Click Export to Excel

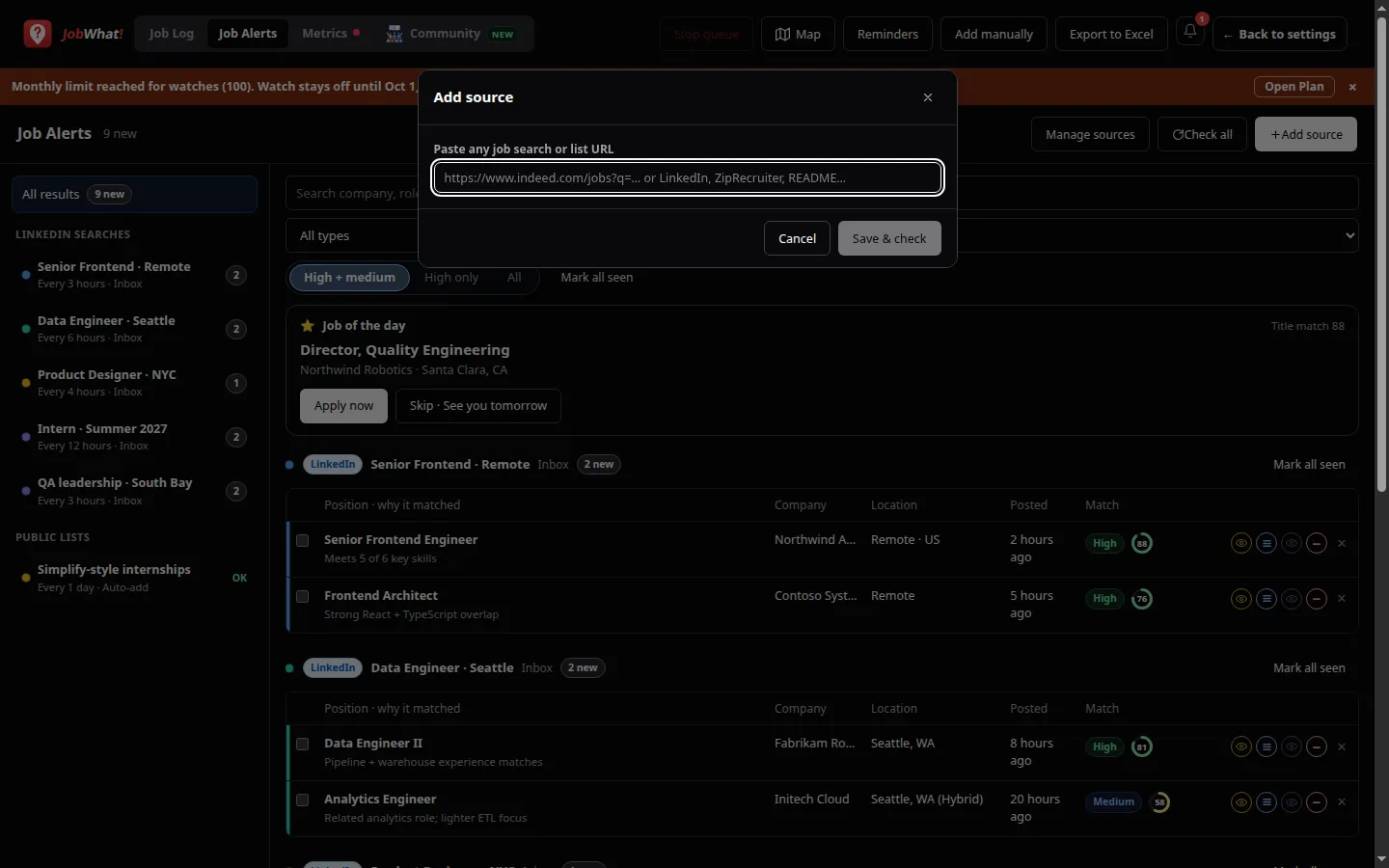(x=1111, y=34)
